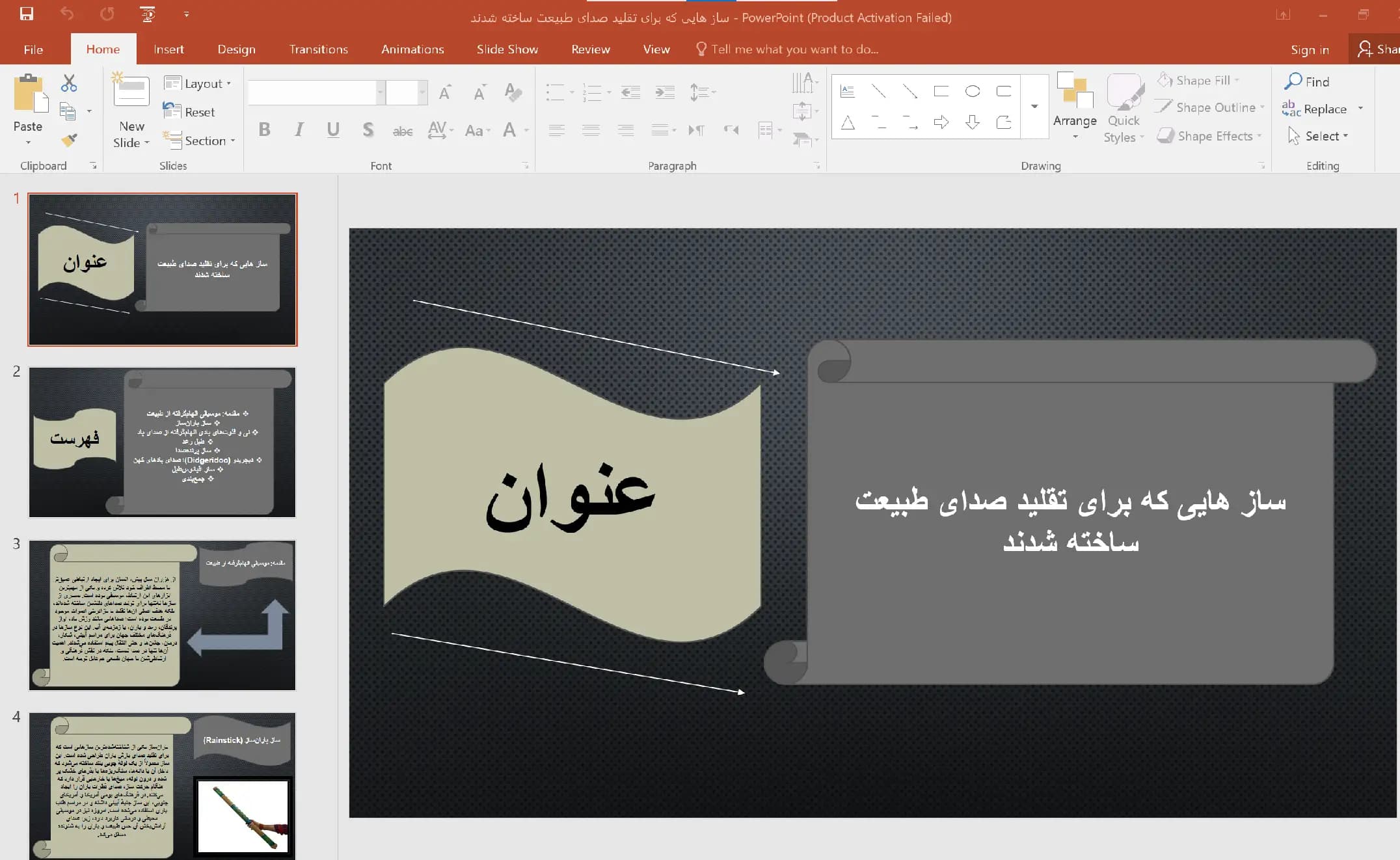Click Increase Font Size icon
1400x860 pixels.
(446, 92)
